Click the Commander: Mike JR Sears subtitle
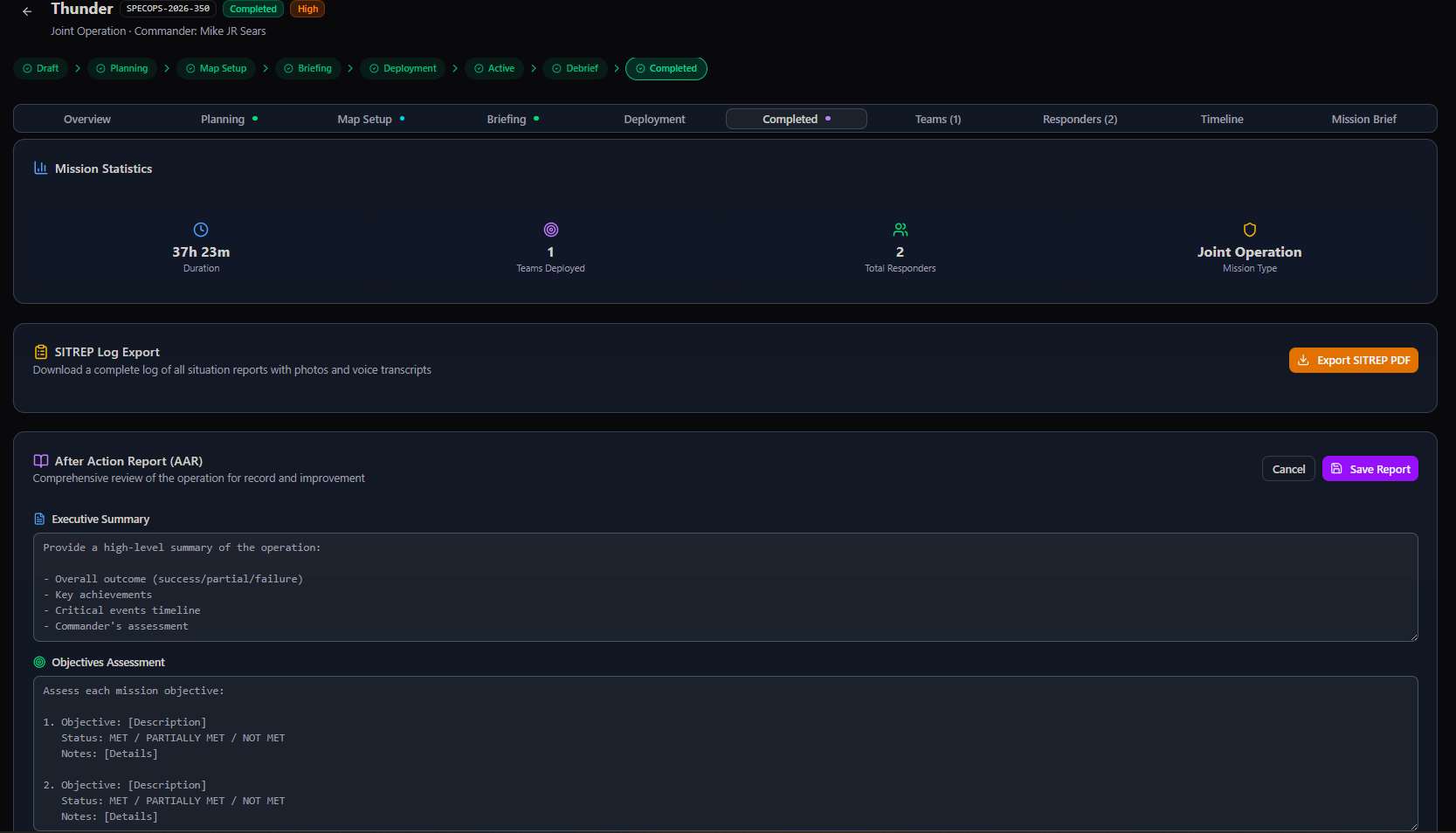1456x833 pixels. 200,31
